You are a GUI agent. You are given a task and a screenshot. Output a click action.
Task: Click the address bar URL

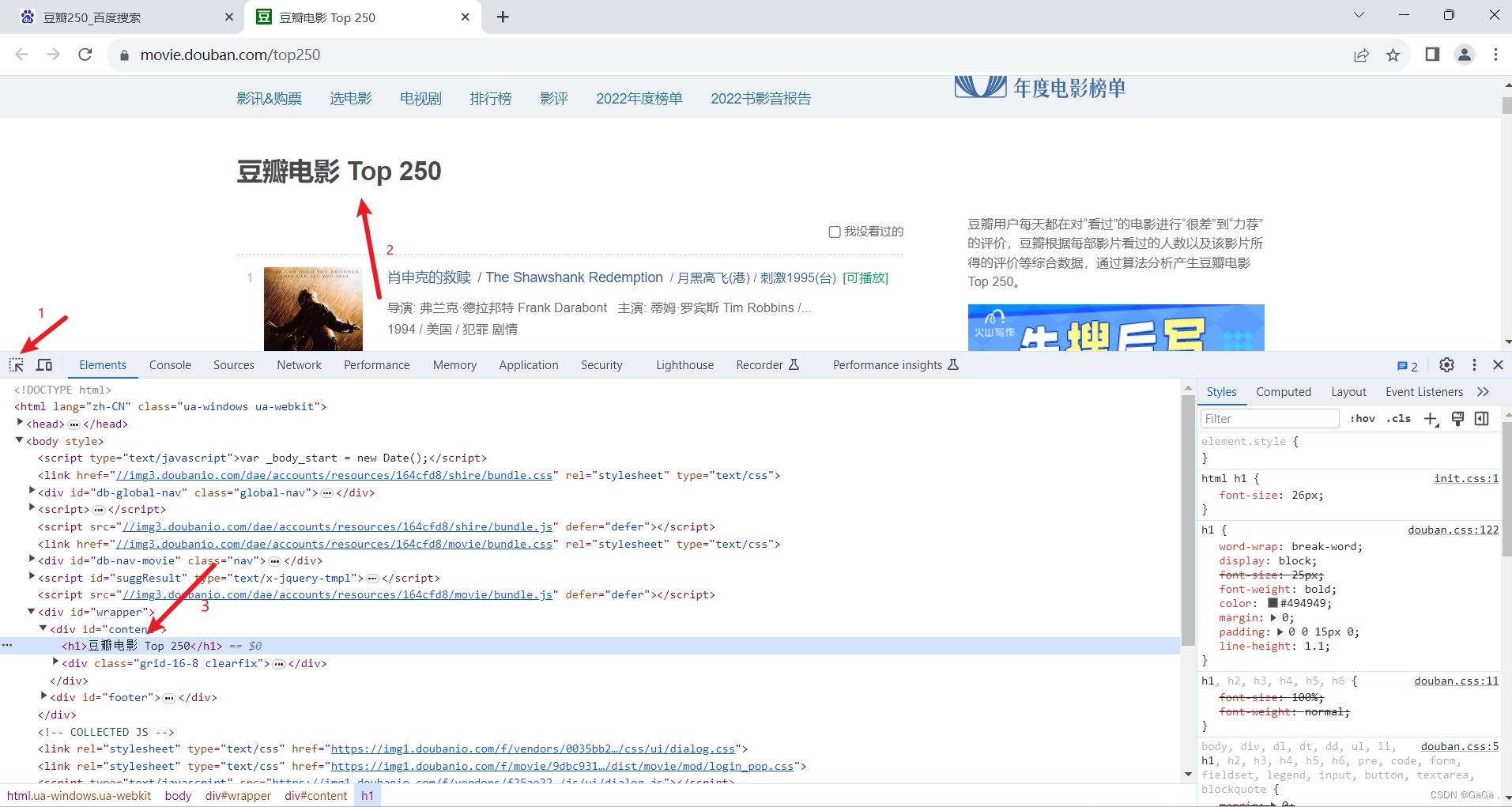pyautogui.click(x=230, y=55)
